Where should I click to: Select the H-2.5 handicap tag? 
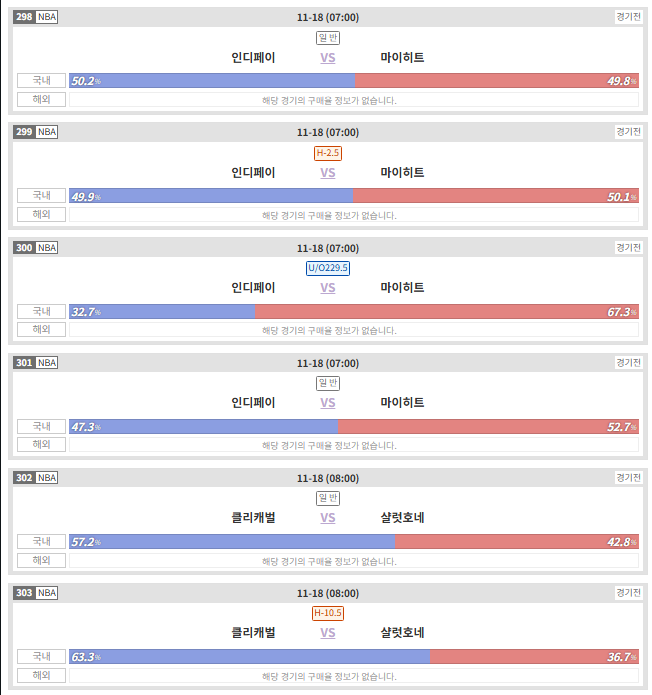328,153
